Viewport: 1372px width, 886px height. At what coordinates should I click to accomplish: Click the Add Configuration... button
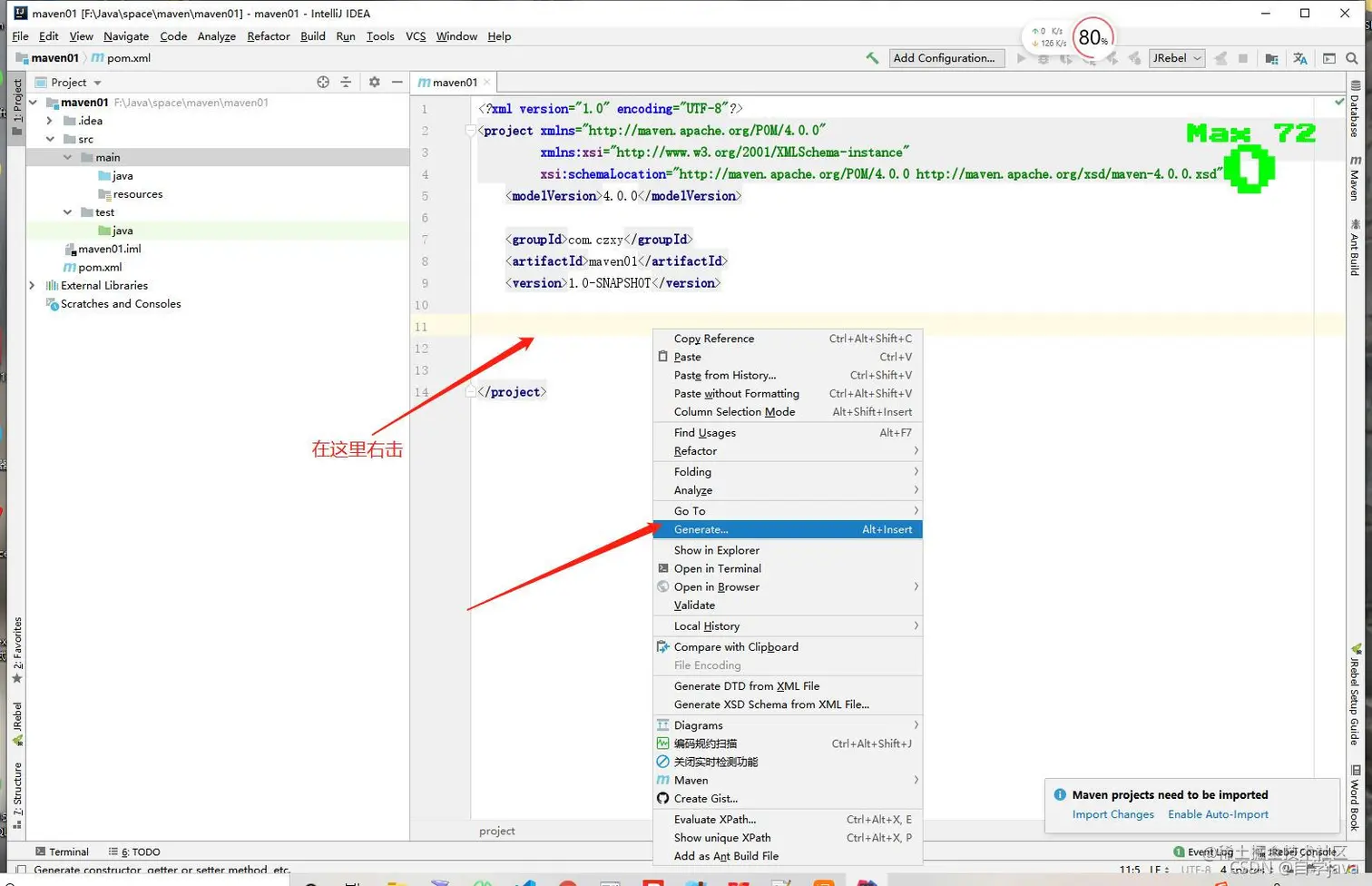point(945,58)
